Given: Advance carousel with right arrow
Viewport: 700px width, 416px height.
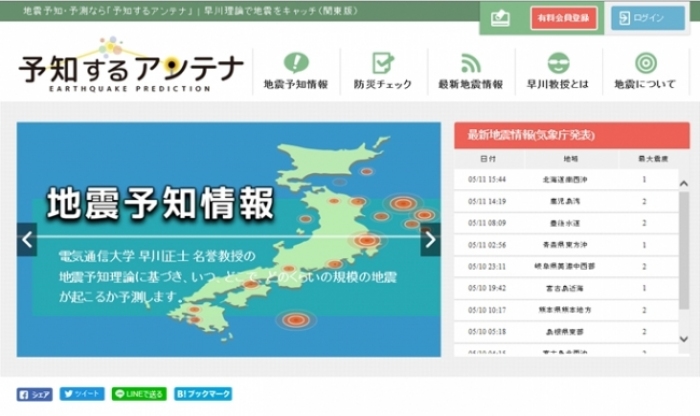Looking at the screenshot, I should [x=430, y=240].
